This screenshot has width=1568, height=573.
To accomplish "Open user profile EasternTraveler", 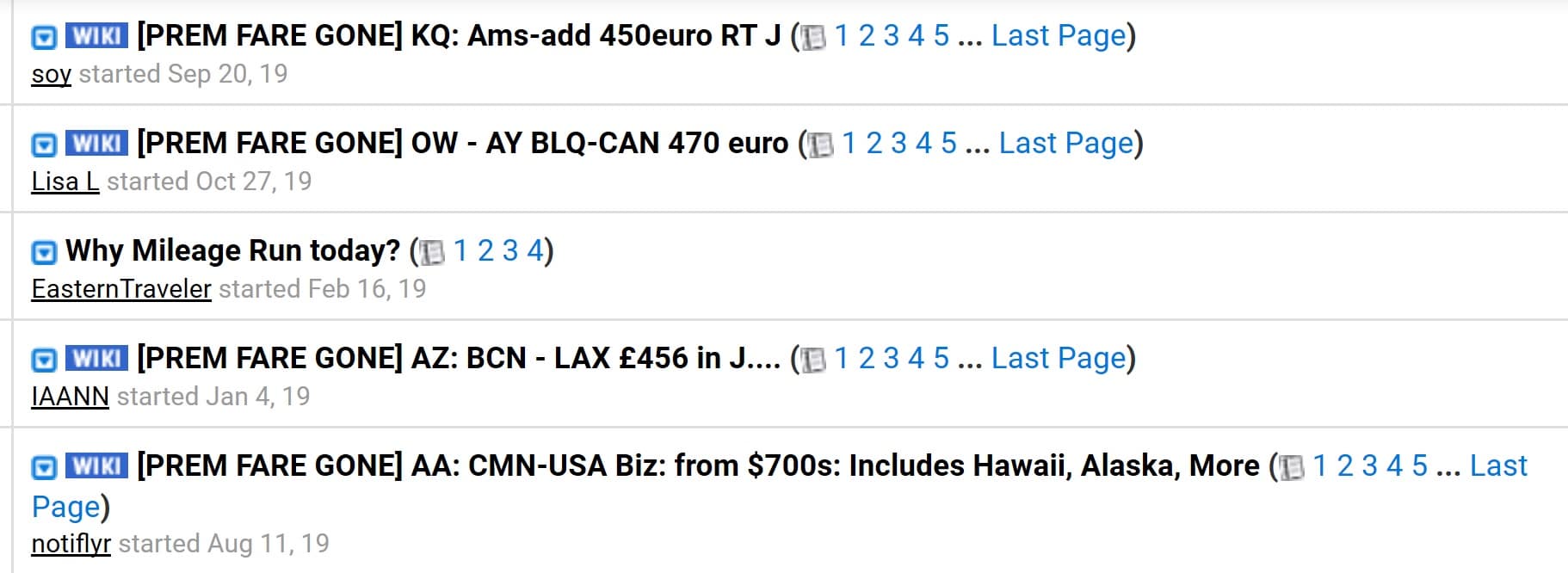I will 121,289.
